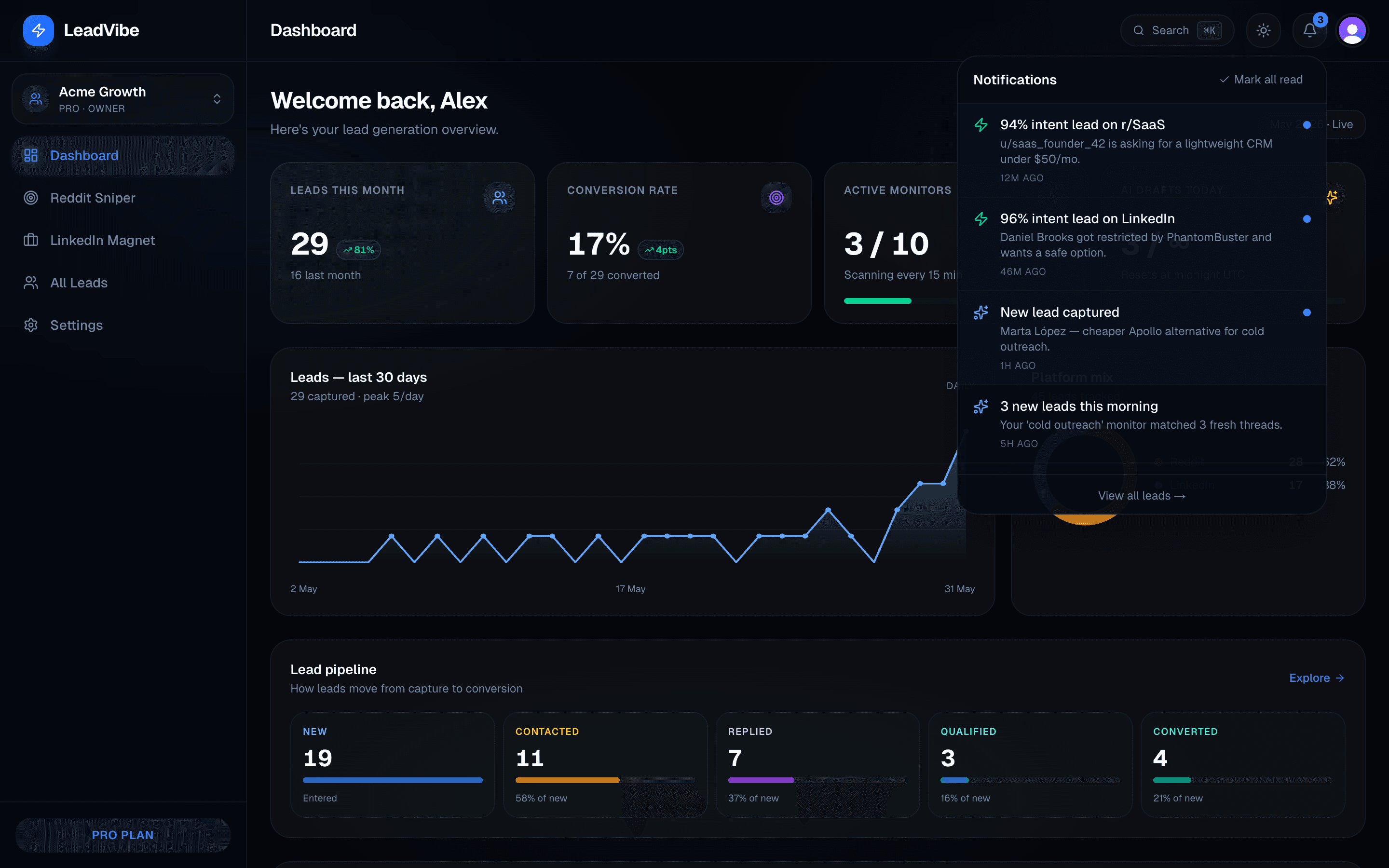The image size is (1389, 868).
Task: Select the CONVERTED pipeline stage card
Action: pyautogui.click(x=1243, y=765)
